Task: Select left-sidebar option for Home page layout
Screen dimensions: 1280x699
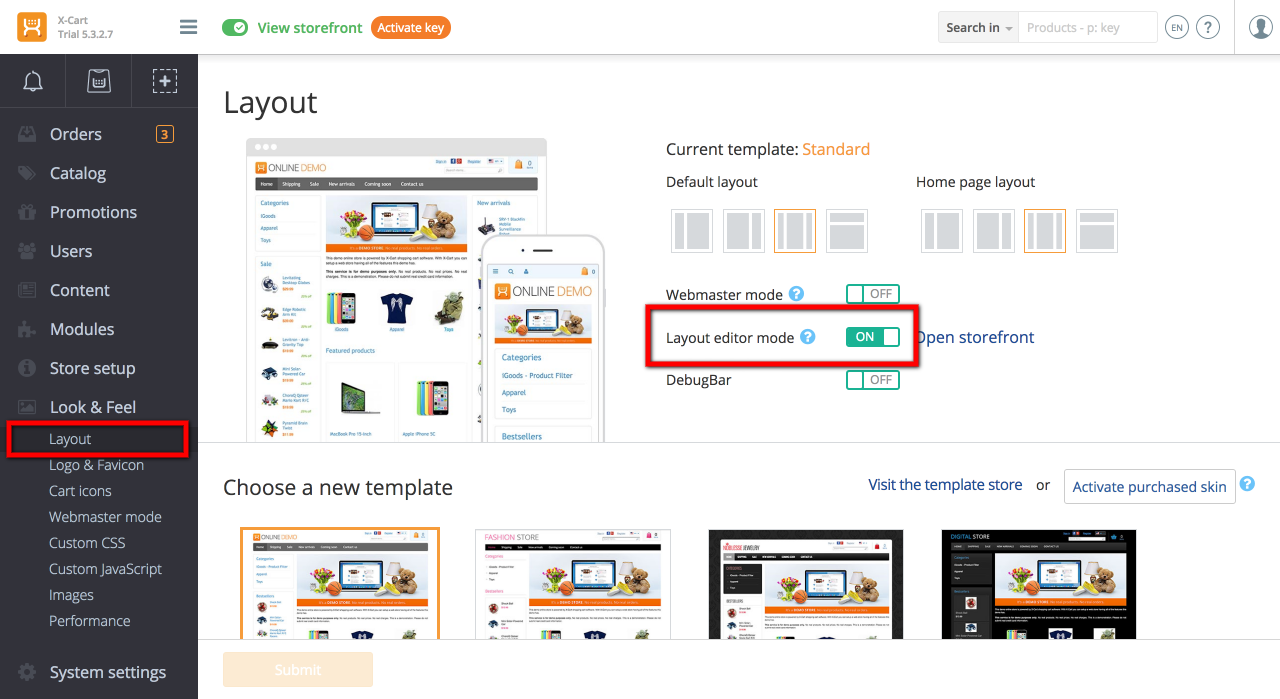Action: click(943, 231)
